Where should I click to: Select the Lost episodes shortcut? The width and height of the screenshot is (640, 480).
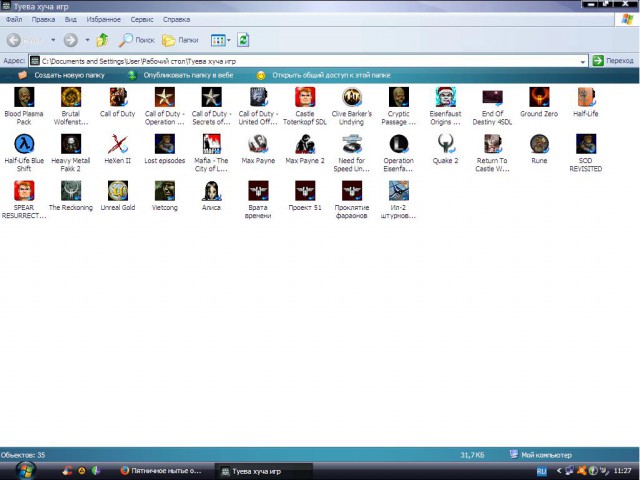click(164, 144)
